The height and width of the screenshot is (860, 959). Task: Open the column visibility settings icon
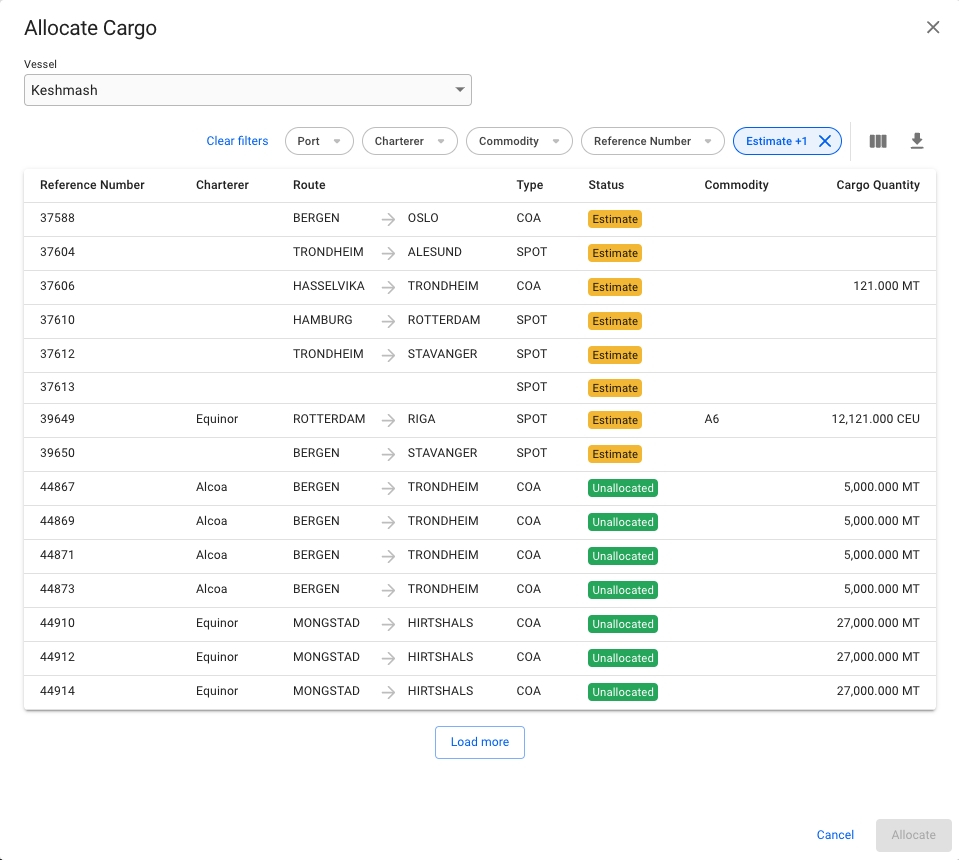coord(878,141)
